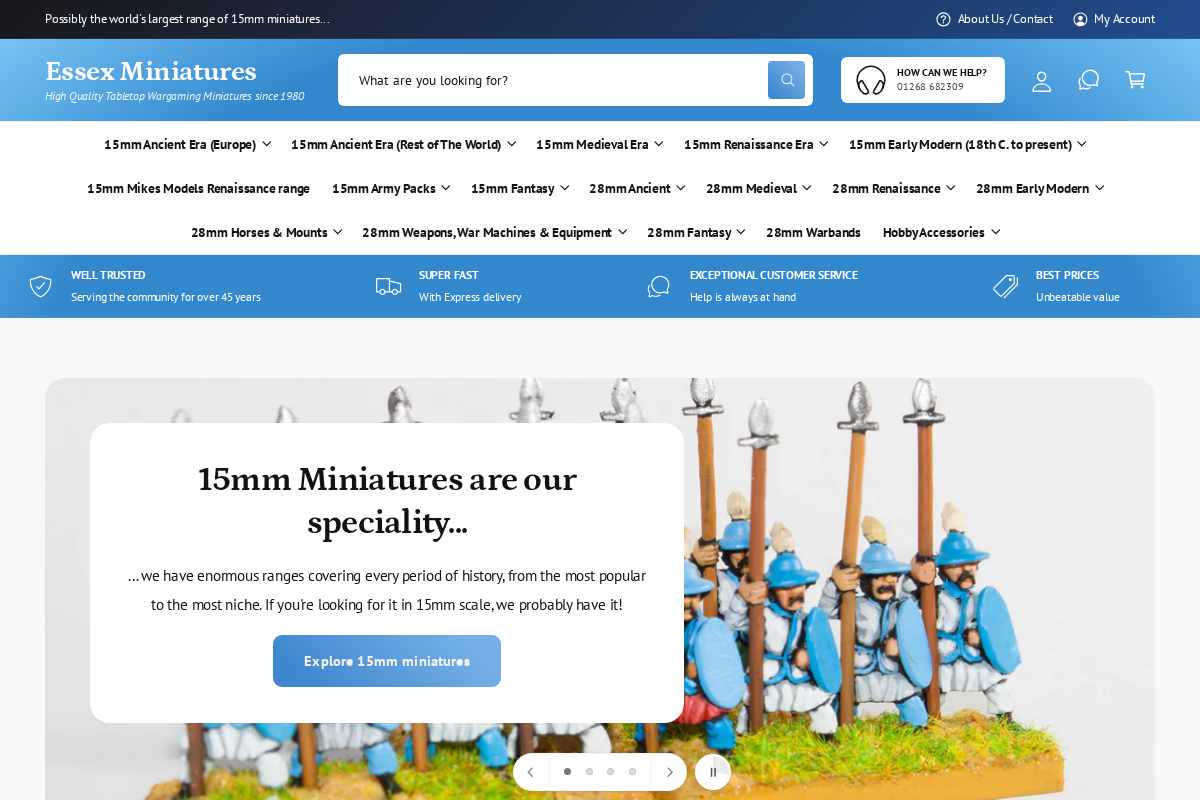Image resolution: width=1200 pixels, height=800 pixels.
Task: Click the price tag icon beside BEST PRICES
Action: (x=1004, y=286)
